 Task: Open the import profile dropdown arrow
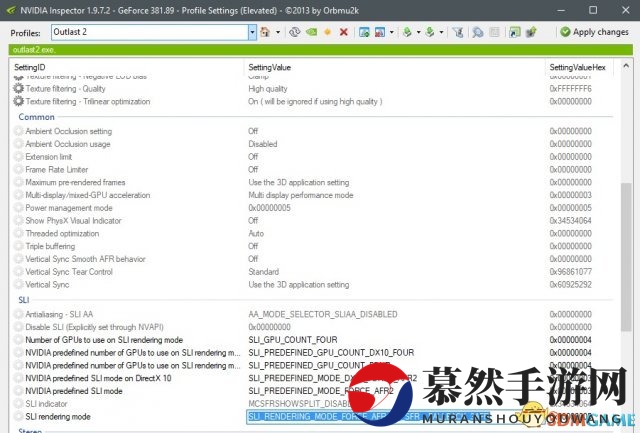tap(441, 32)
